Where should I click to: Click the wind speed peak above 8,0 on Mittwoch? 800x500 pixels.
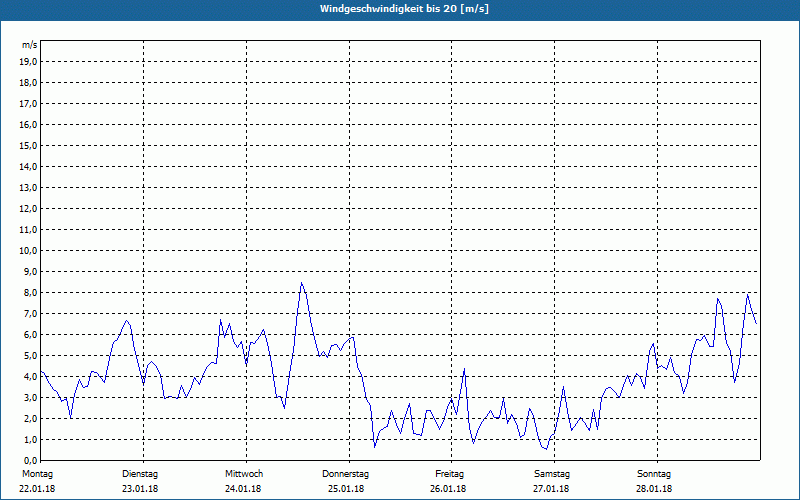(302, 283)
